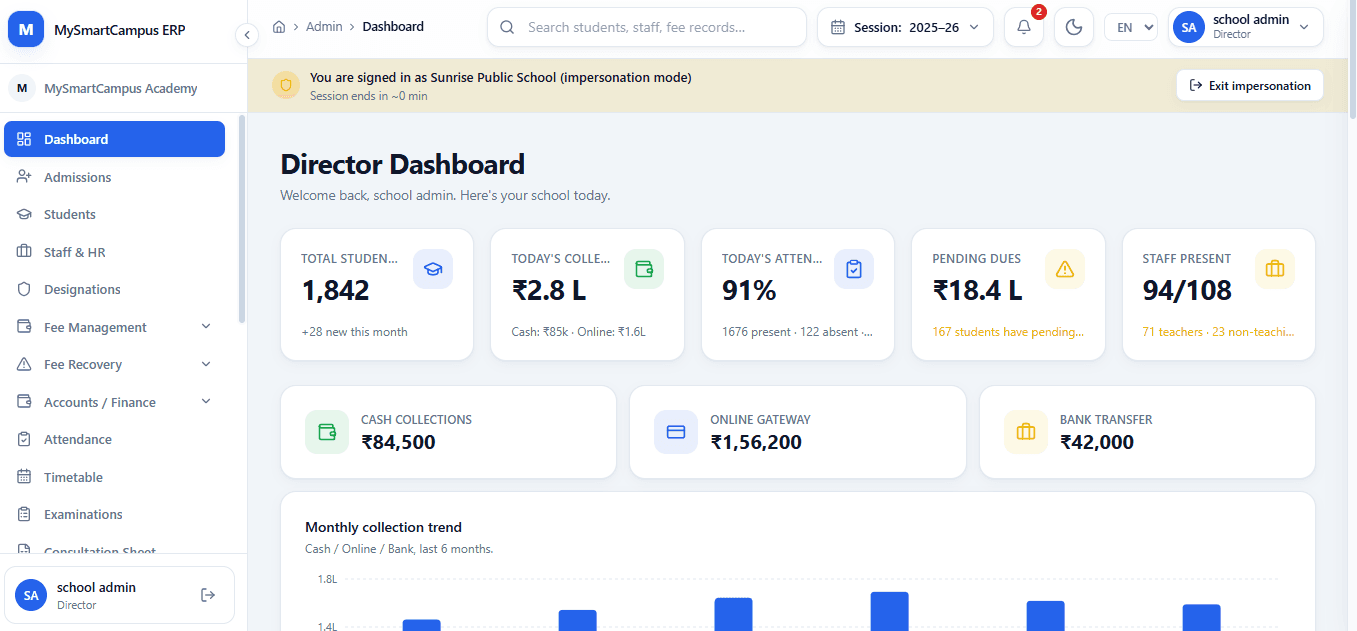Click the '167 students have pending' text
Screen dimensions: 1357x631
[1008, 332]
